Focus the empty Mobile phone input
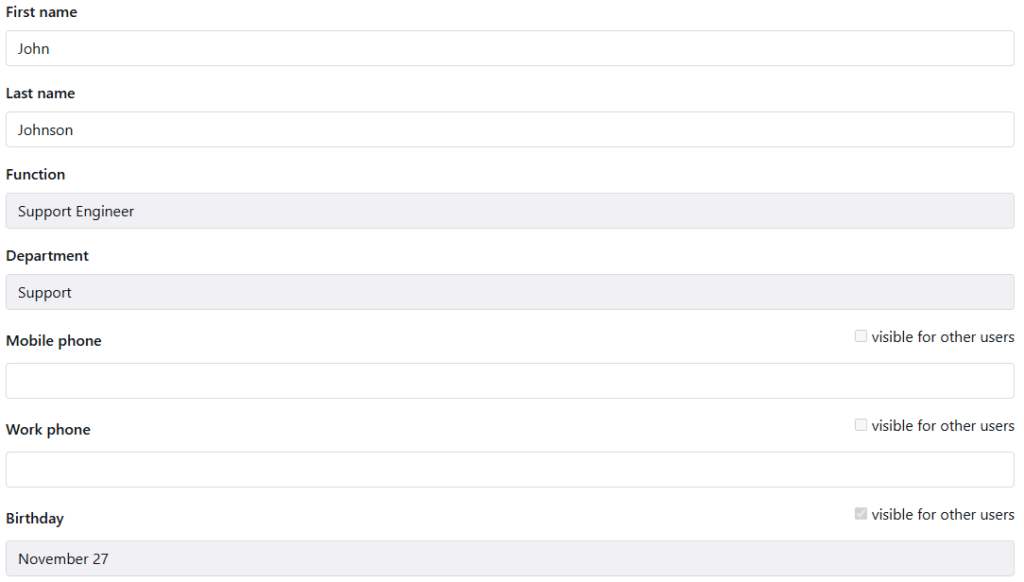 (510, 381)
